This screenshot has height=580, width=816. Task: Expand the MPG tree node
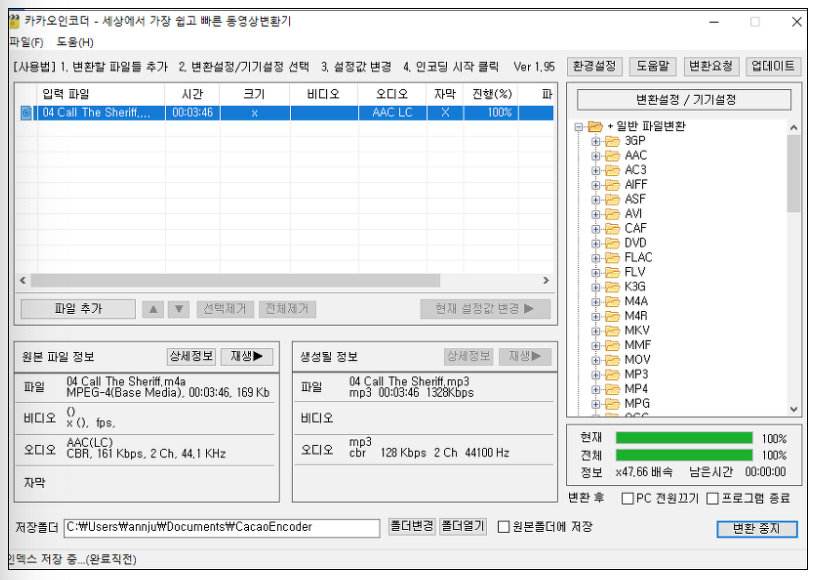[596, 404]
